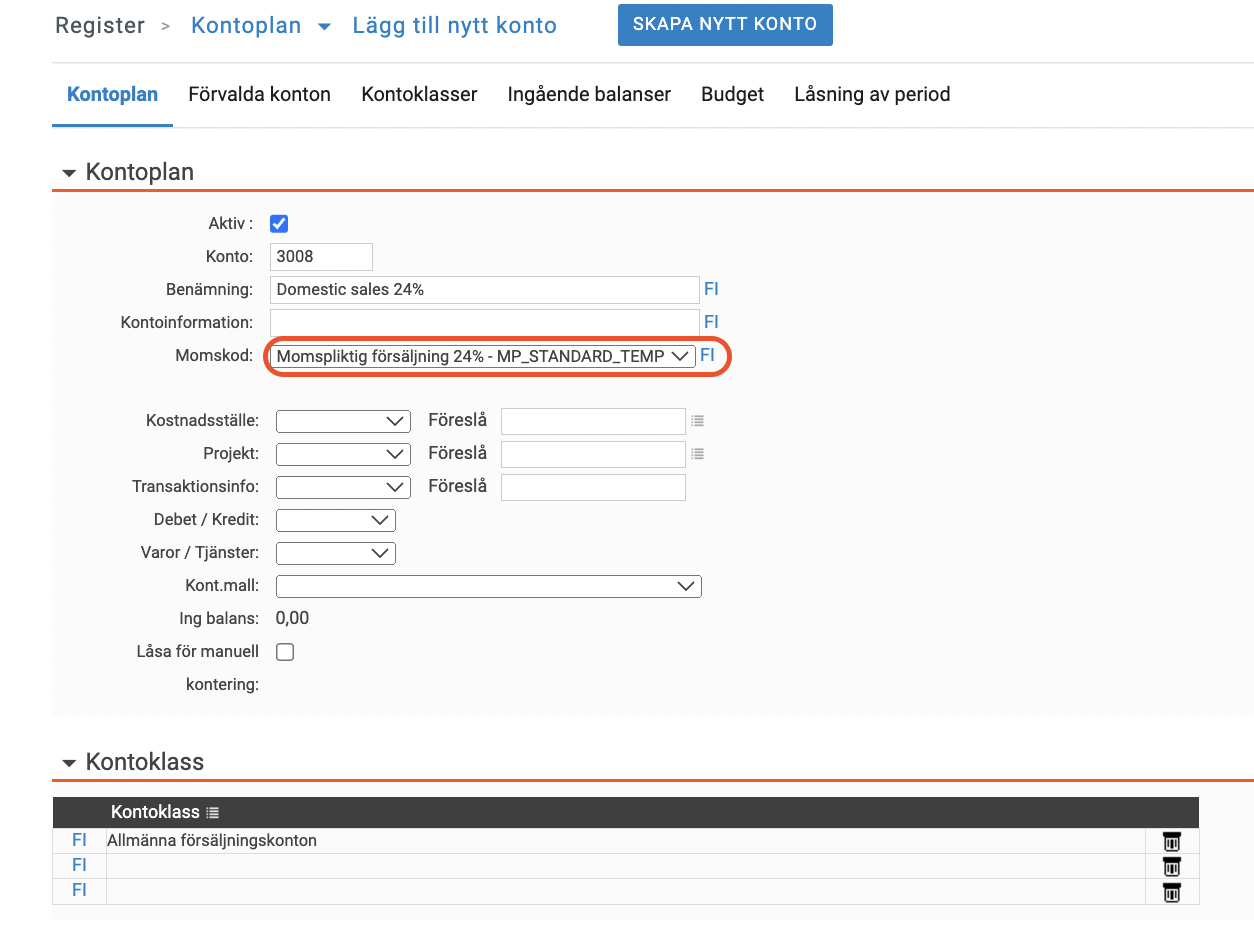
Task: Enable Låsa för manuell kontering checkbox
Action: [x=285, y=652]
